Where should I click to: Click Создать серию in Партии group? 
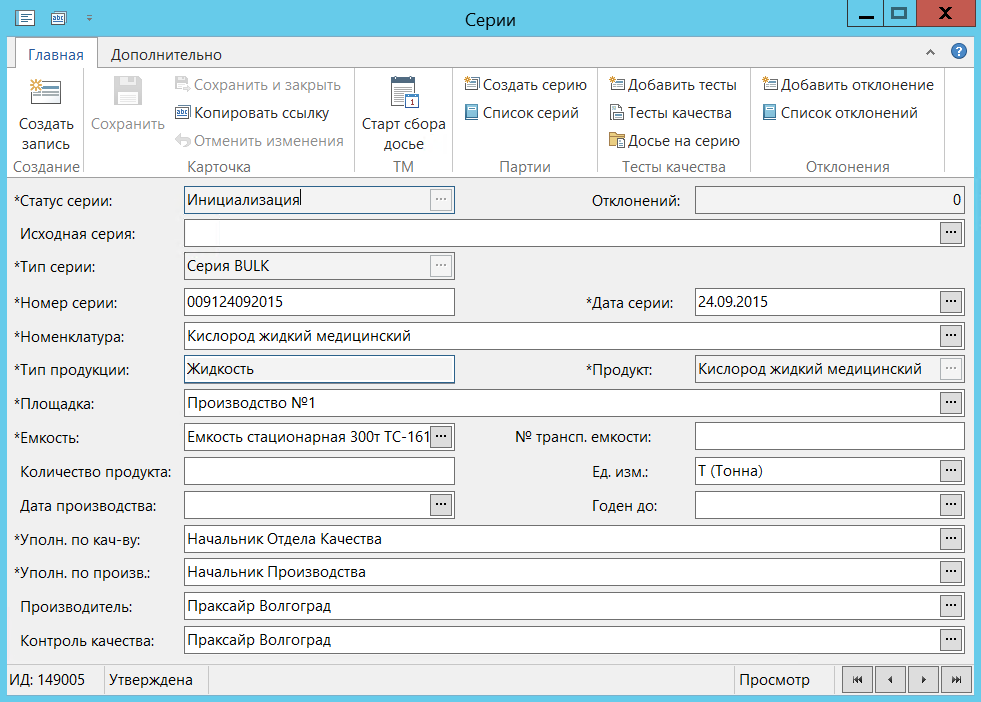[x=526, y=84]
